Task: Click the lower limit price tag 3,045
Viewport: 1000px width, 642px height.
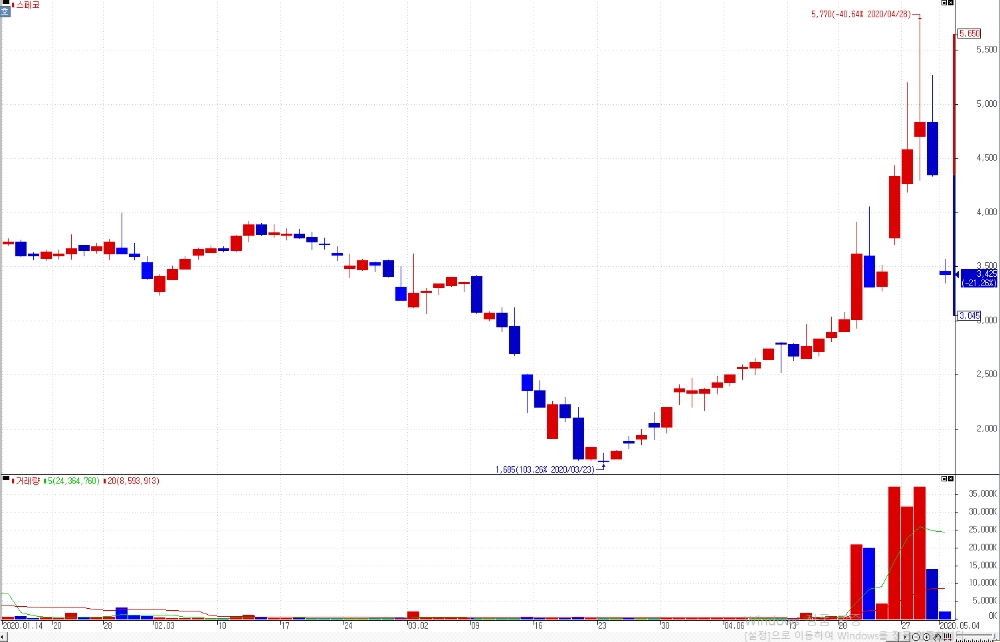Action: (x=969, y=315)
